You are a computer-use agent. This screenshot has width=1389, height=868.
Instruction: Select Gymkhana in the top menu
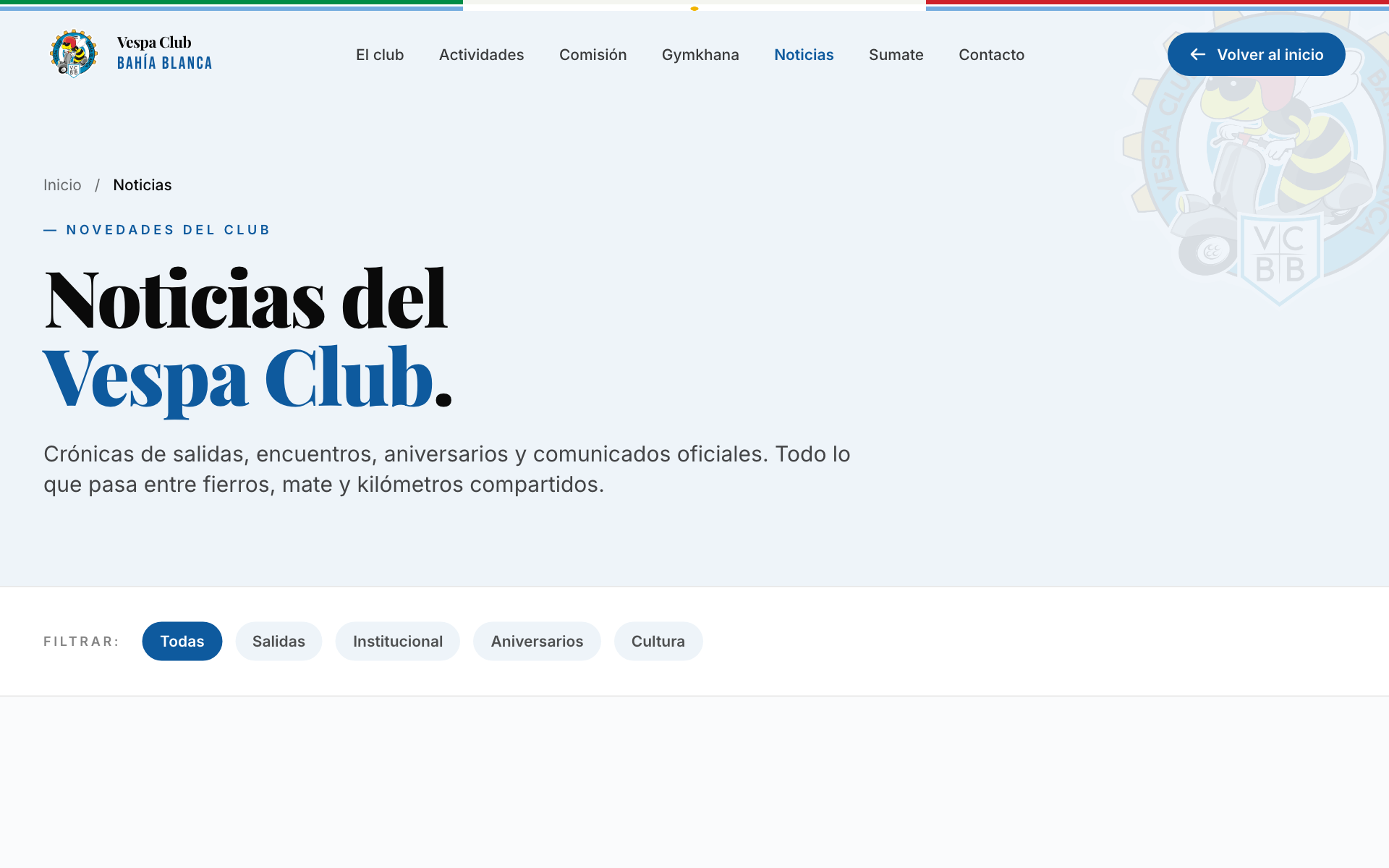700,55
